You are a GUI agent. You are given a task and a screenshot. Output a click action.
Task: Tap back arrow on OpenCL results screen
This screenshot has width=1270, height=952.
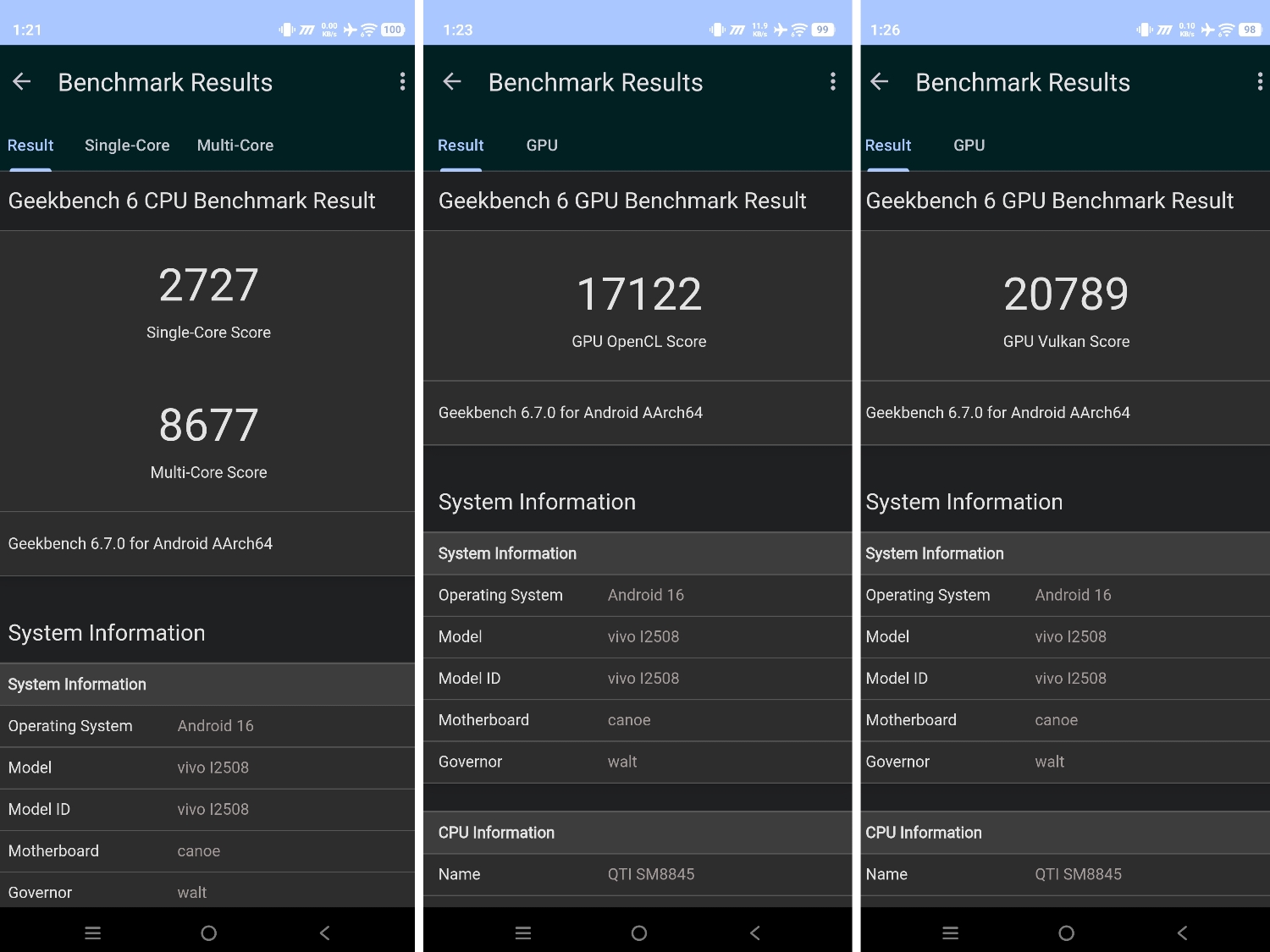coord(452,82)
